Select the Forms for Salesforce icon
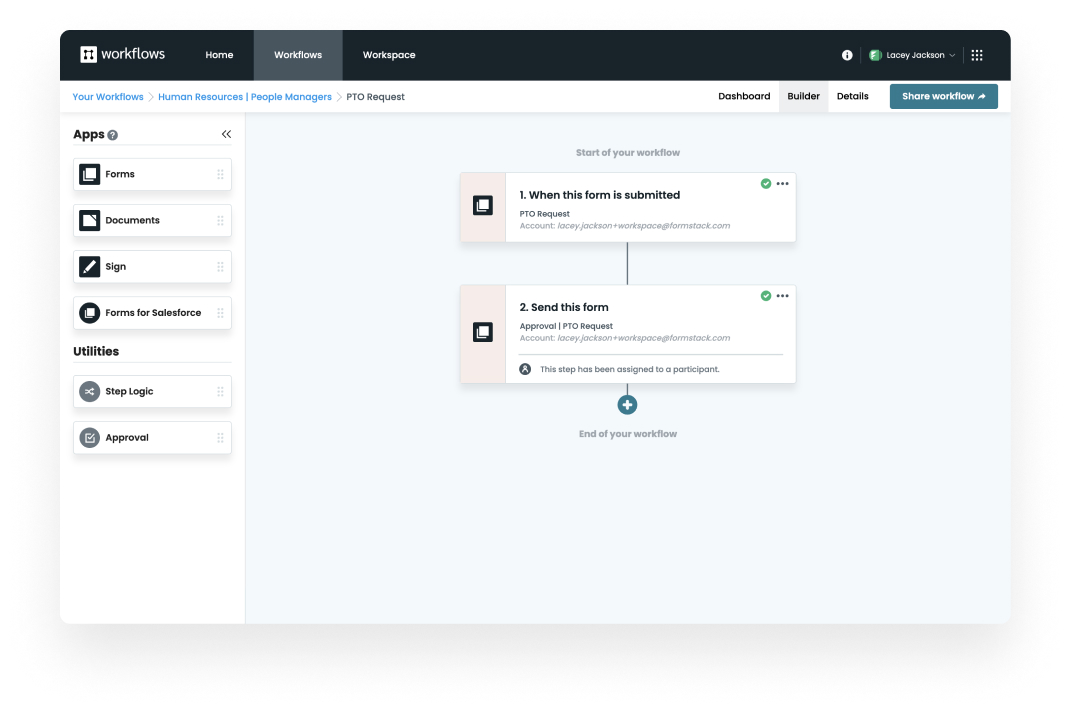 89,313
